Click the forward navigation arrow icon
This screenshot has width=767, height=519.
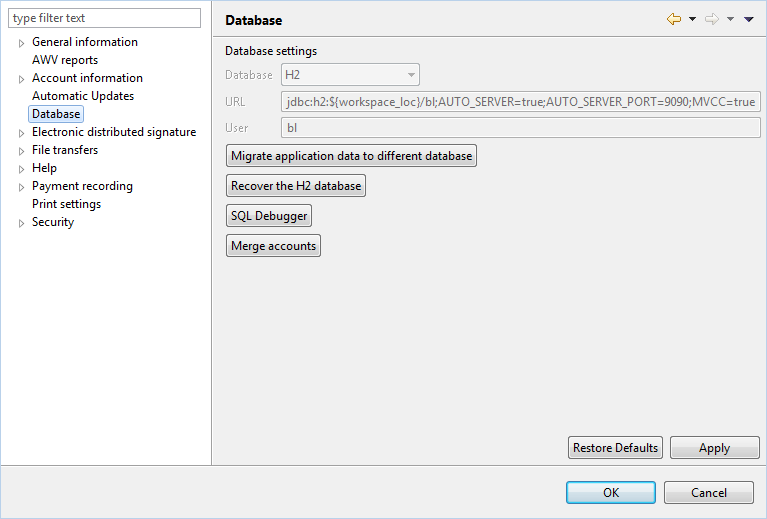pos(712,19)
